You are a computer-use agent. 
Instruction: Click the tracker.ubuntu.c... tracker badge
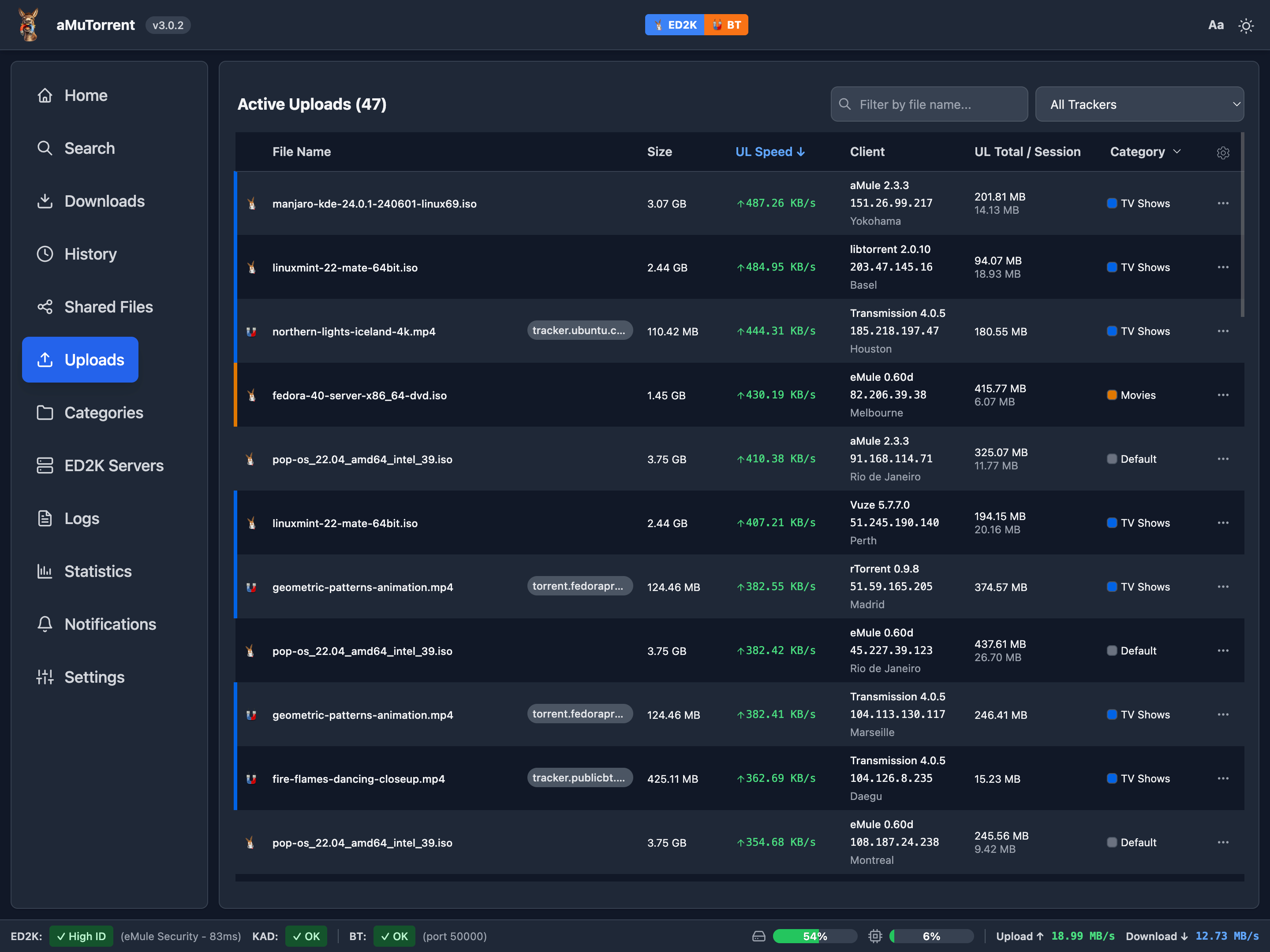[x=579, y=331]
